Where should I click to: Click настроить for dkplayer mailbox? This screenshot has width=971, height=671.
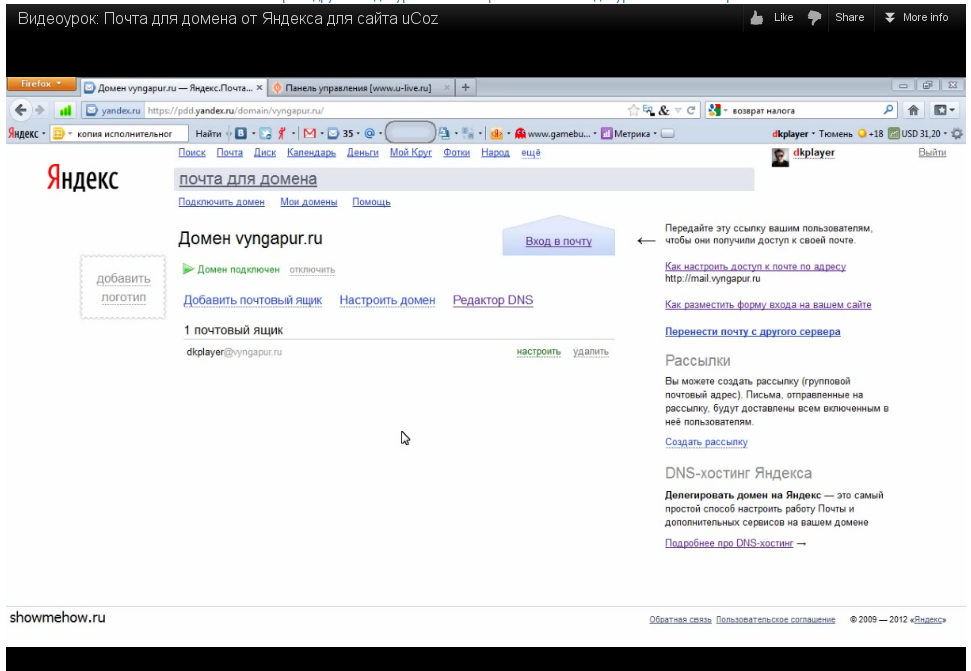coord(539,352)
